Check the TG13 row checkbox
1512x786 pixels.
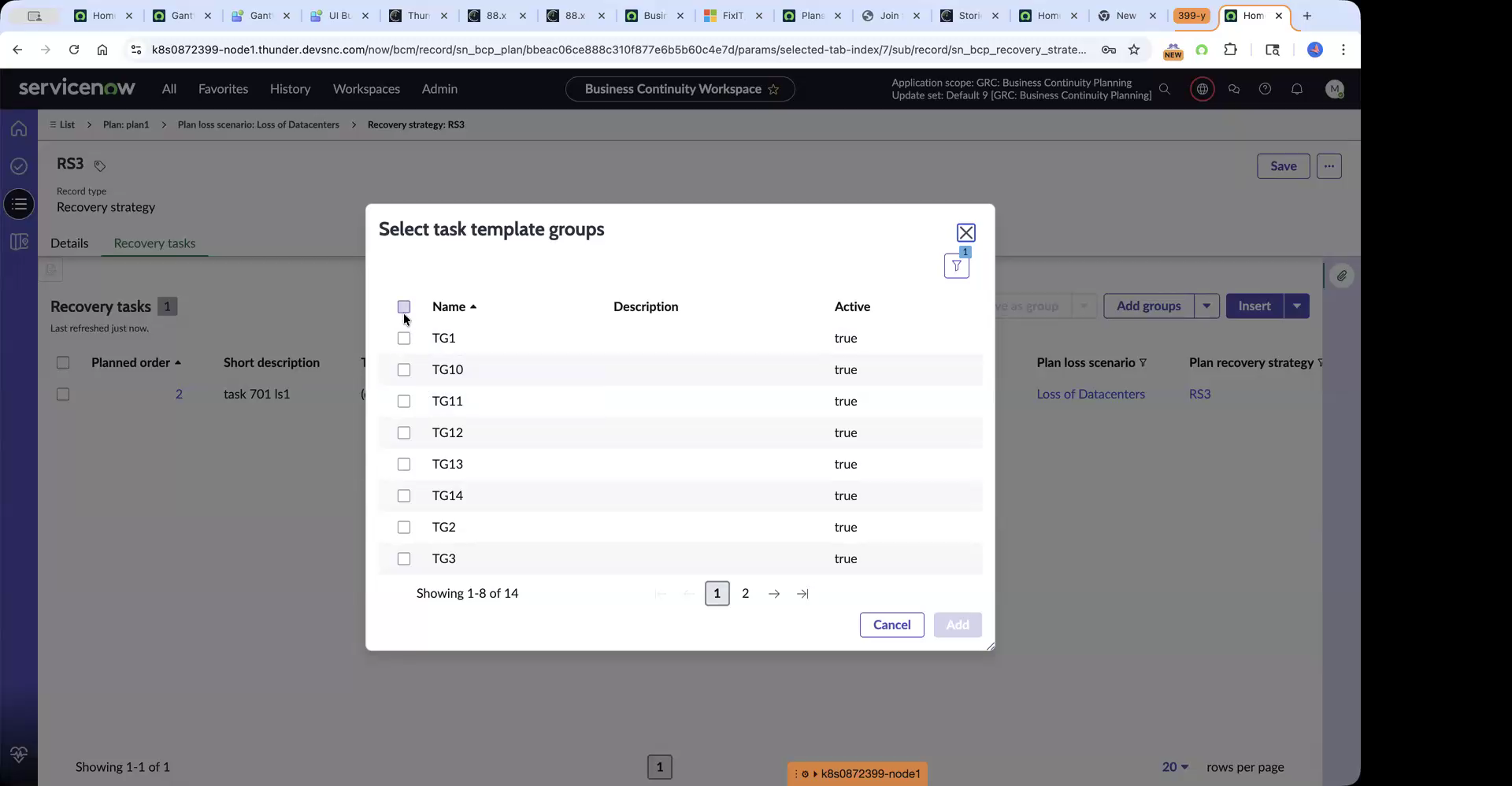point(404,464)
